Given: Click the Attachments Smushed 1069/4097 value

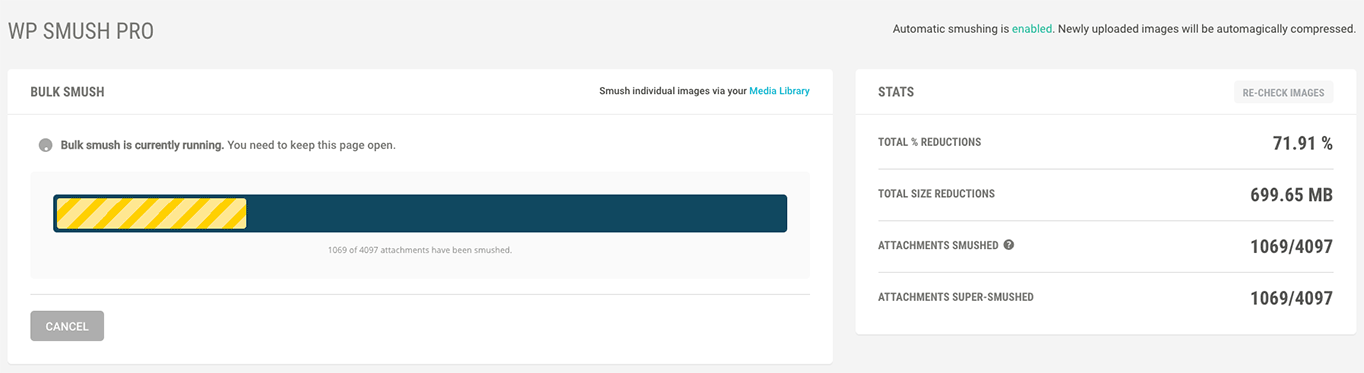Looking at the screenshot, I should click(1292, 247).
